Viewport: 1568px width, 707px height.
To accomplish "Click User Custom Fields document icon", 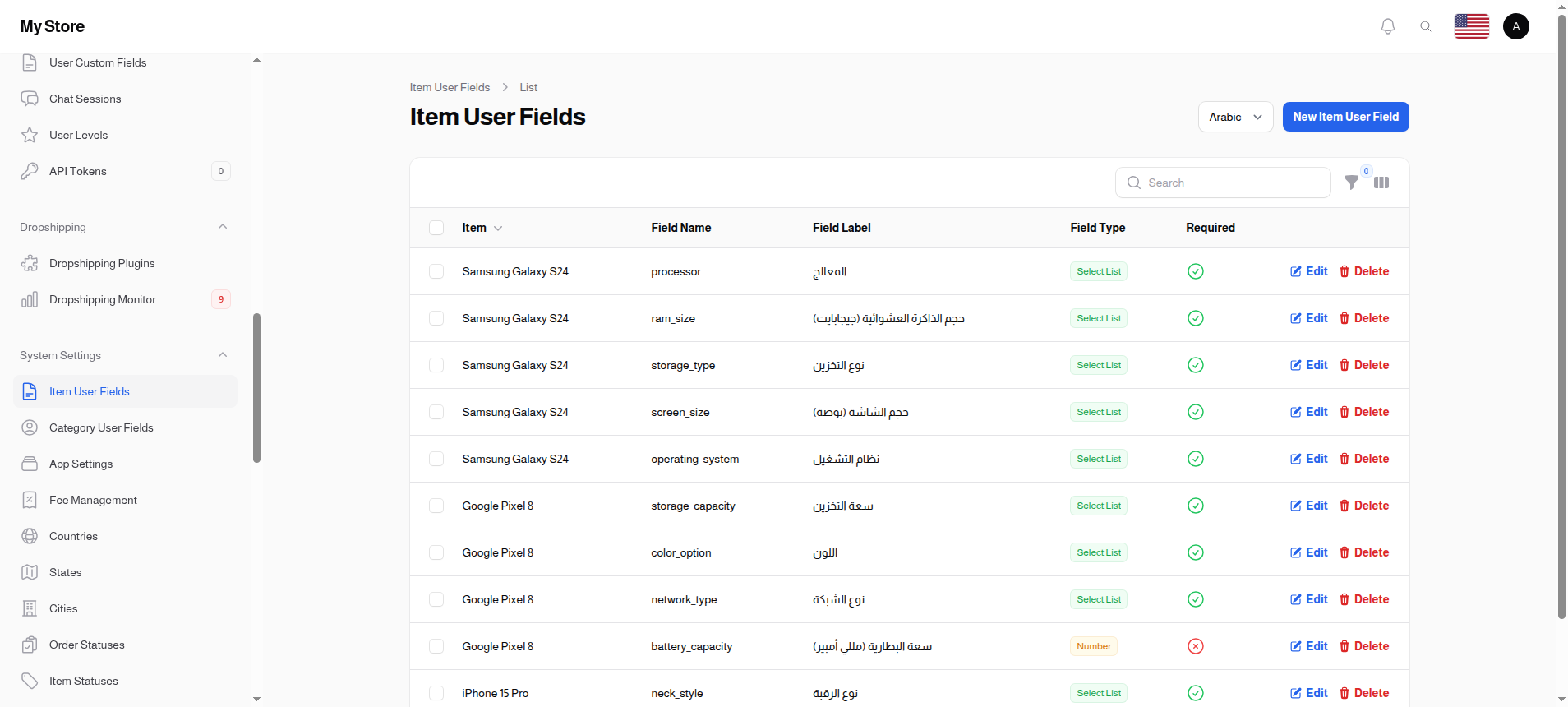I will click(30, 62).
